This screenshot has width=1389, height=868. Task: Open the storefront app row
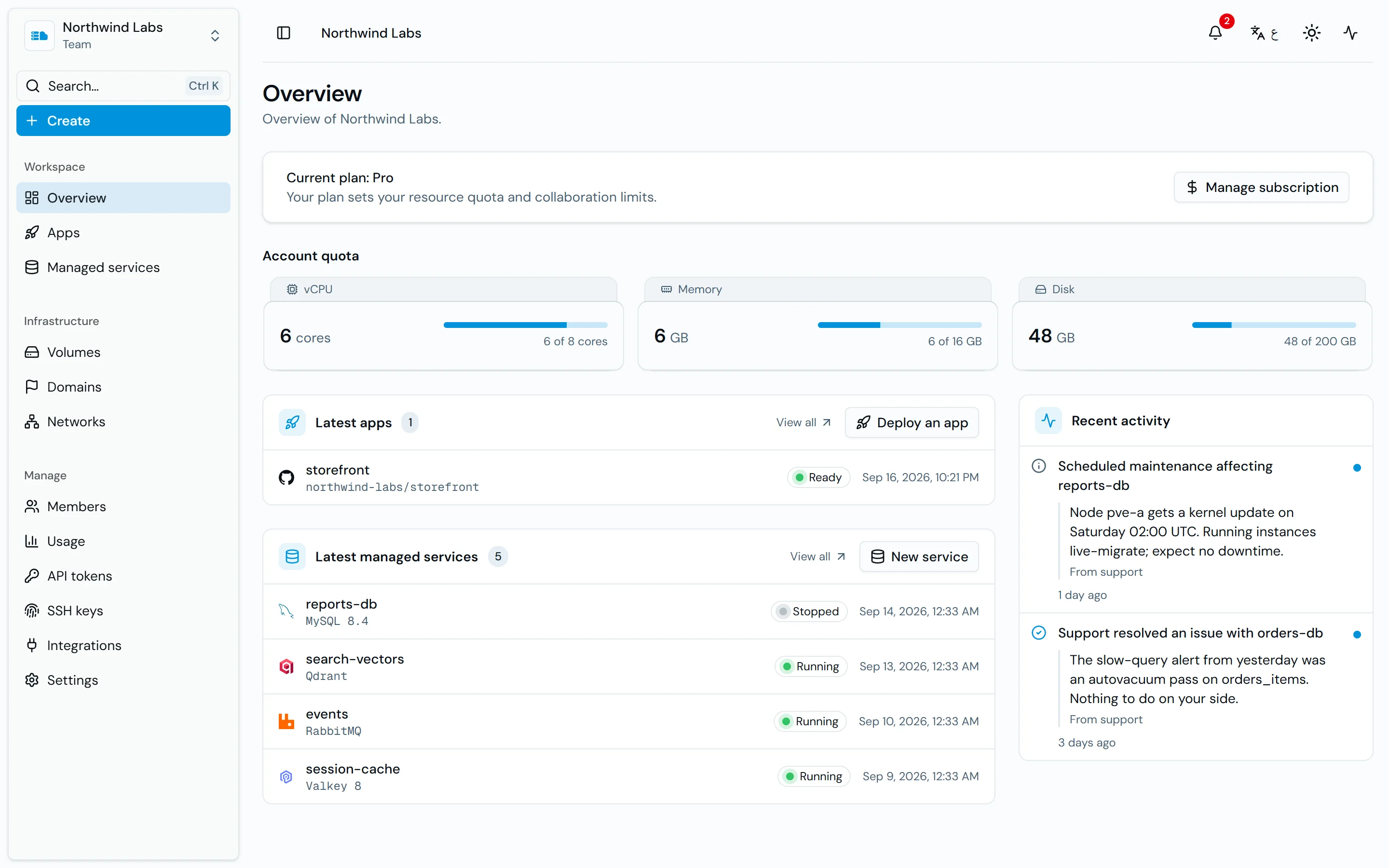pos(628,477)
